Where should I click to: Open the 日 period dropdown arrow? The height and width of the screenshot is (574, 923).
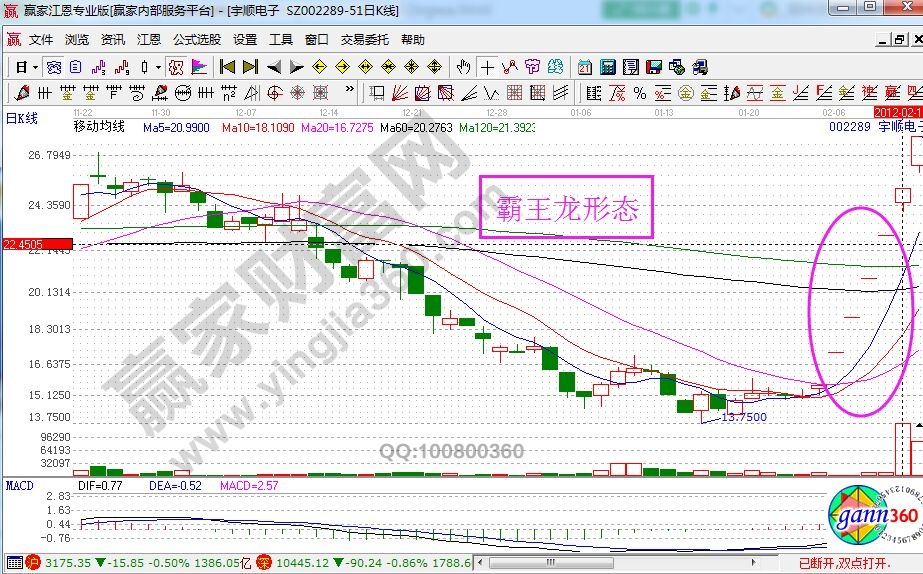[34, 67]
